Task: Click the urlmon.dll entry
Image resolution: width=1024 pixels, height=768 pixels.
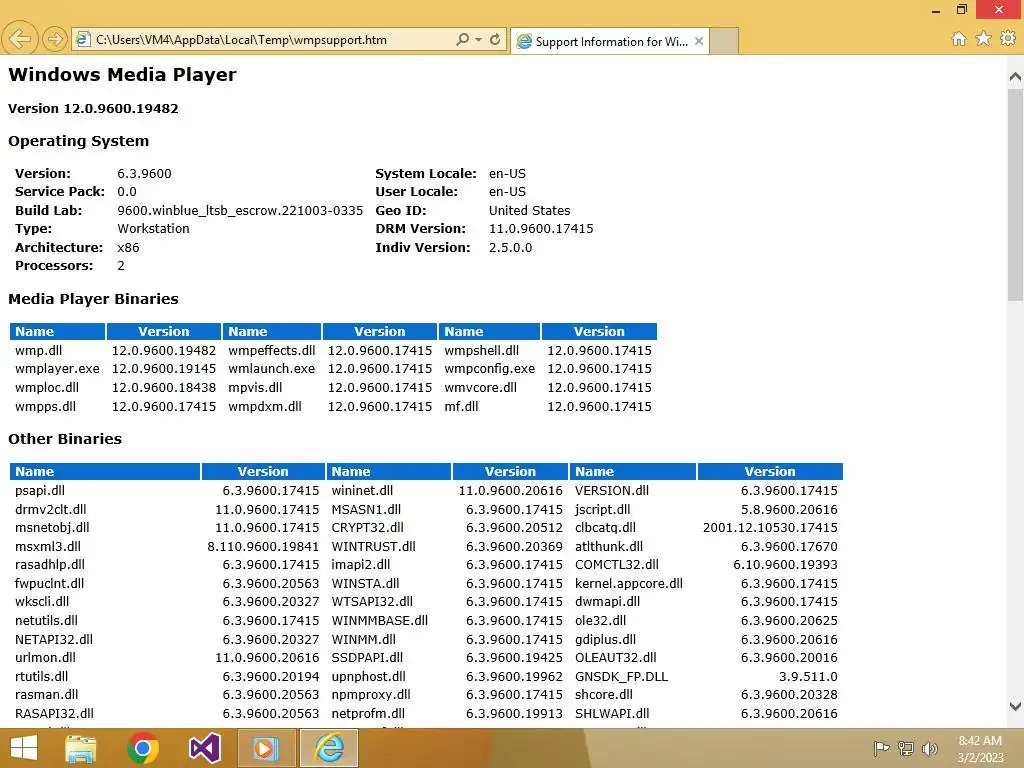Action: 45,658
